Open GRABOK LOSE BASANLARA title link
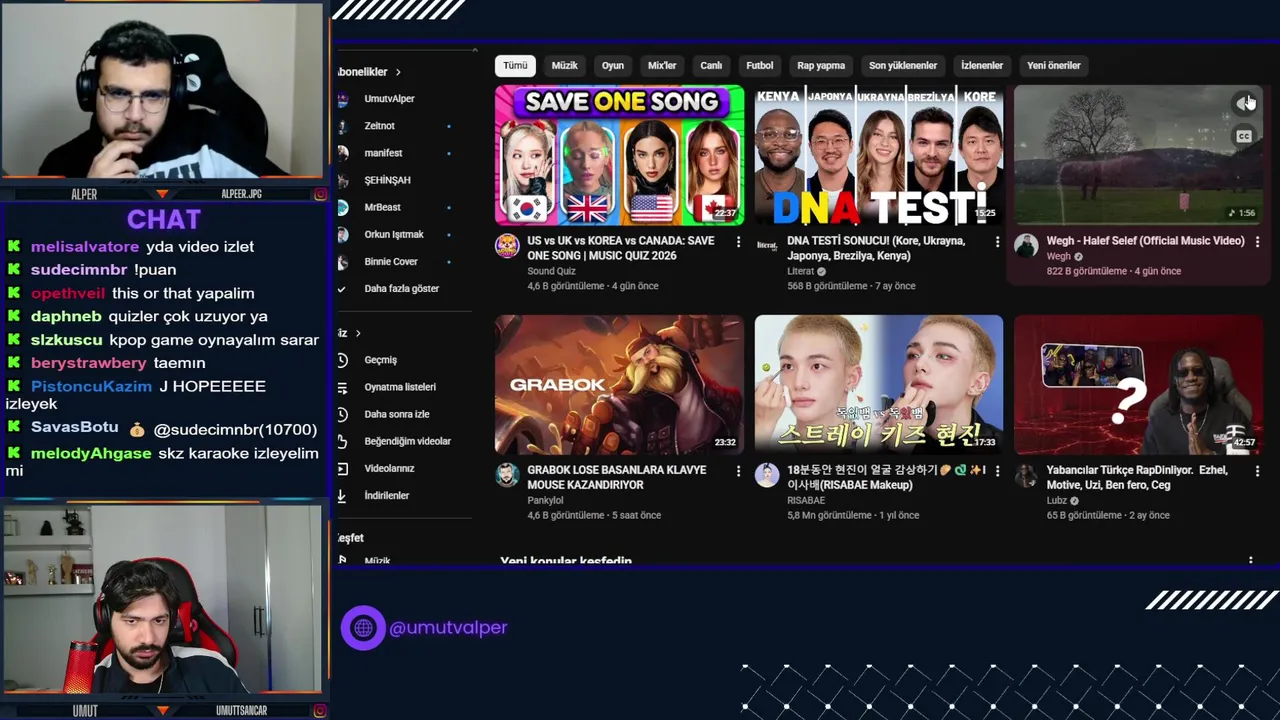This screenshot has height=720, width=1280. (617, 477)
